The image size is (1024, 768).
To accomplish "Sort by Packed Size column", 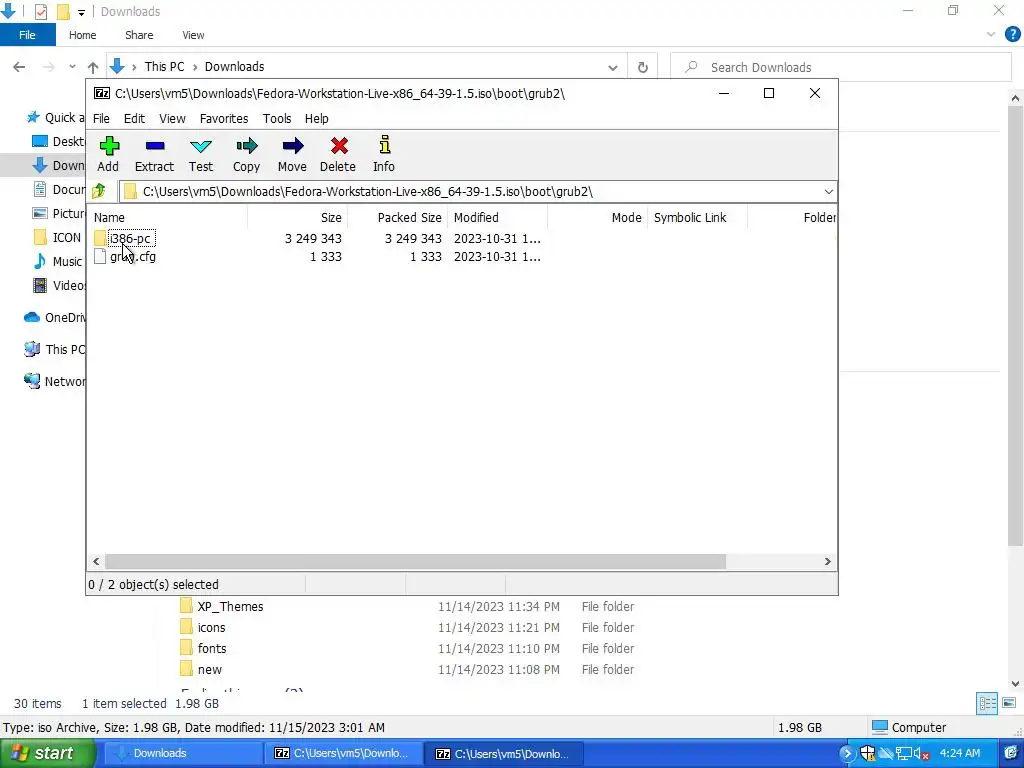I will point(397,217).
